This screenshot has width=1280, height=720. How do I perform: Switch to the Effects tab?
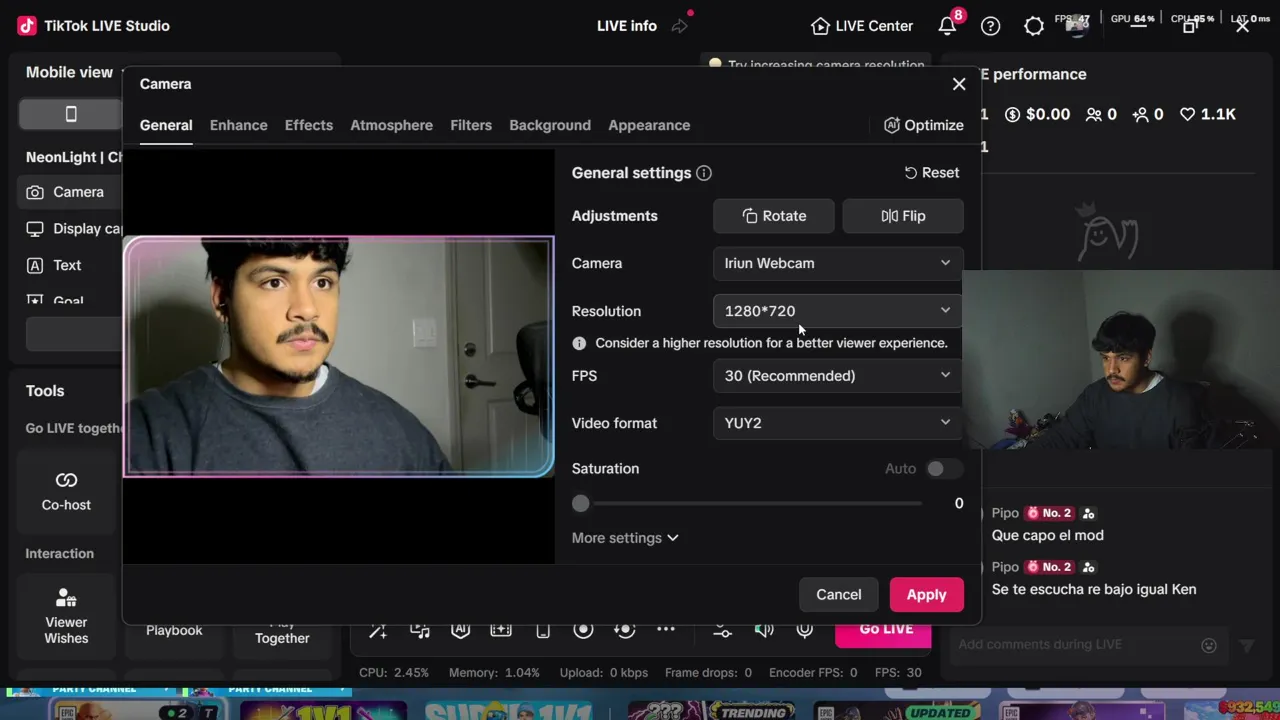(308, 125)
